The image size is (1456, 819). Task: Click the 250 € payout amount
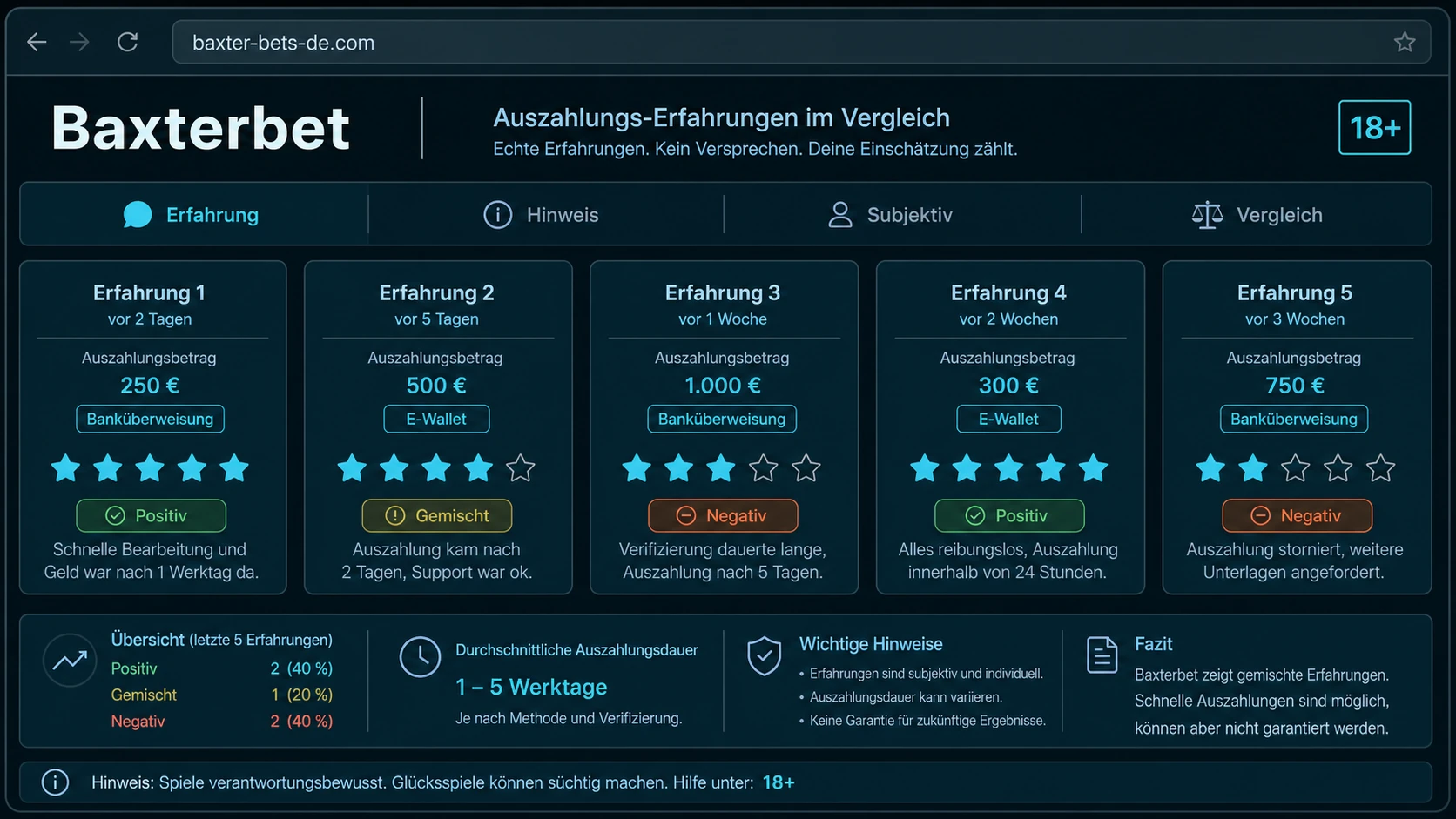pyautogui.click(x=150, y=385)
